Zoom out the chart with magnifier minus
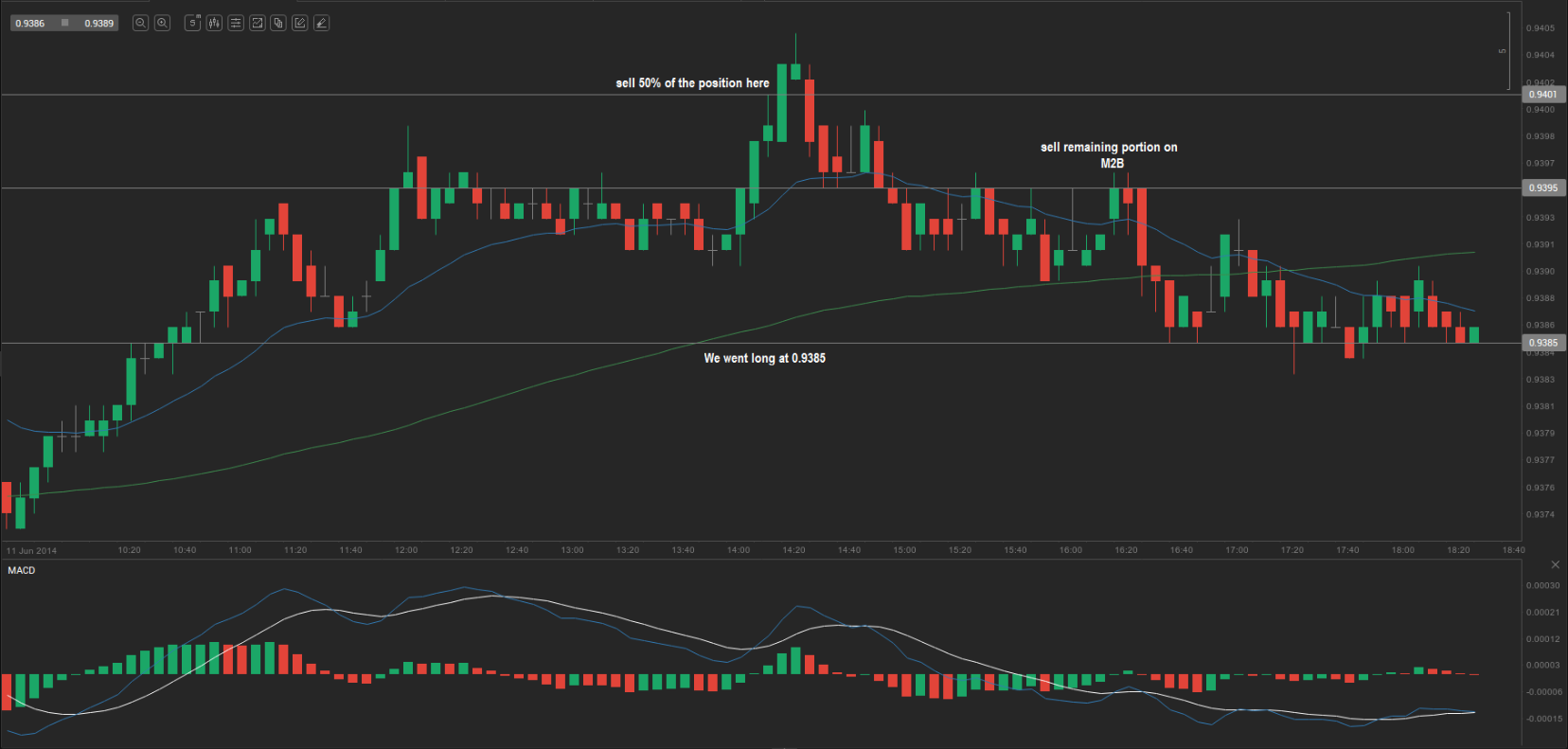 tap(140, 23)
